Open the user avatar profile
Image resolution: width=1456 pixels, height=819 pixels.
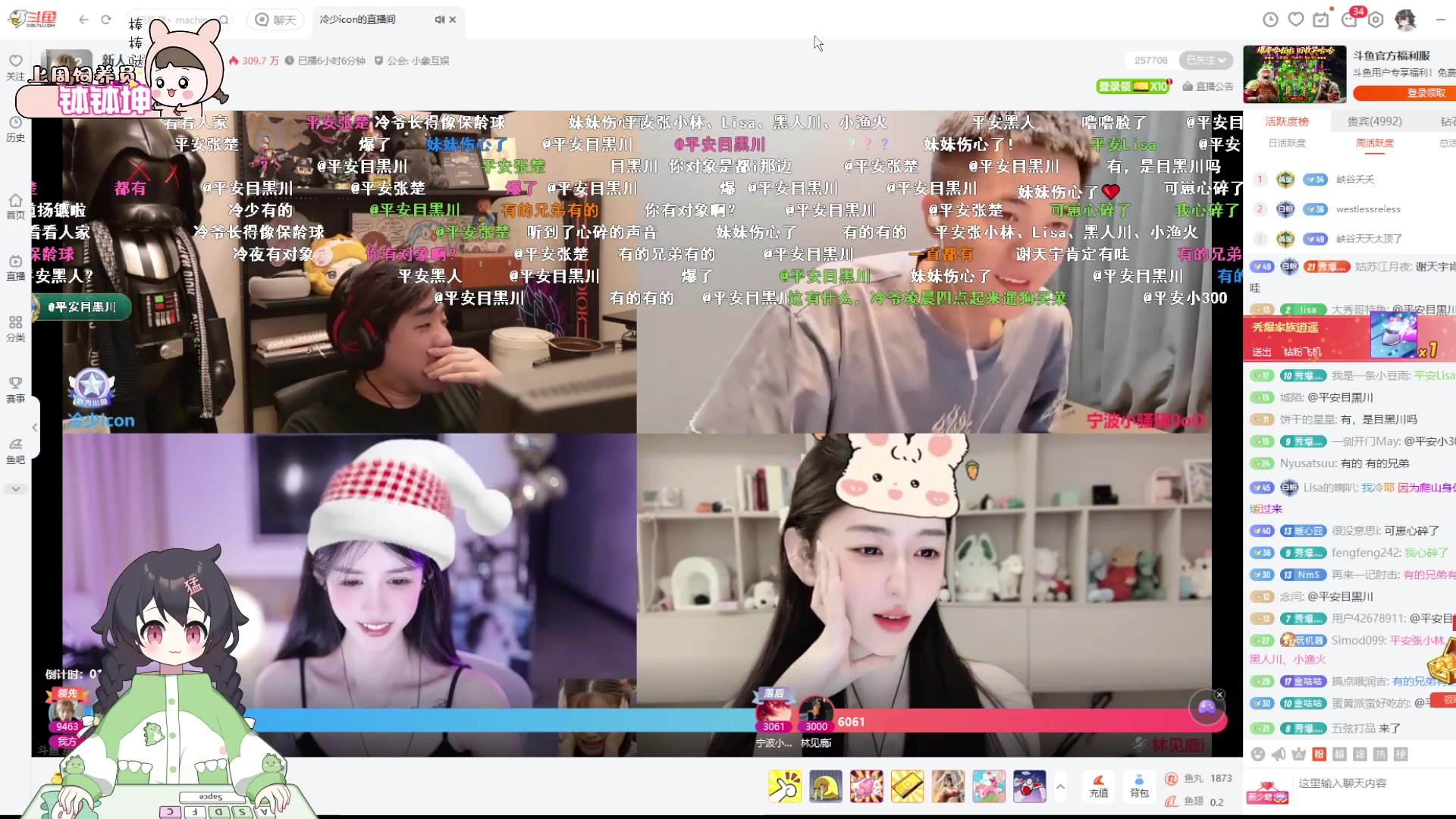(x=1406, y=20)
